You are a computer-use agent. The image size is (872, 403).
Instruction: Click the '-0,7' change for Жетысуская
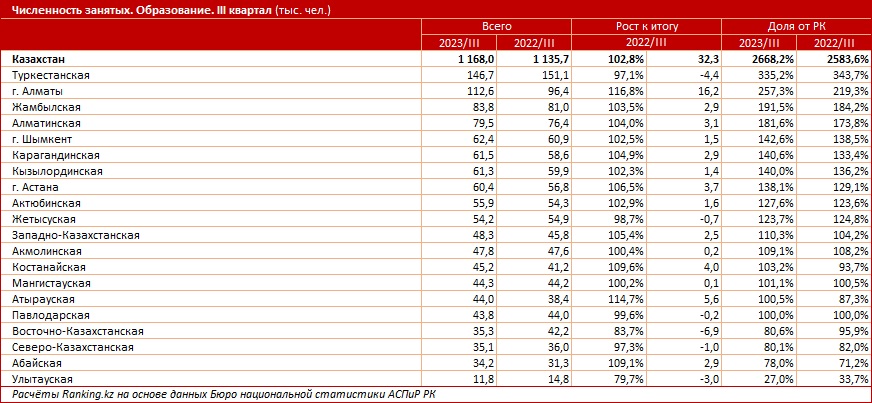710,220
